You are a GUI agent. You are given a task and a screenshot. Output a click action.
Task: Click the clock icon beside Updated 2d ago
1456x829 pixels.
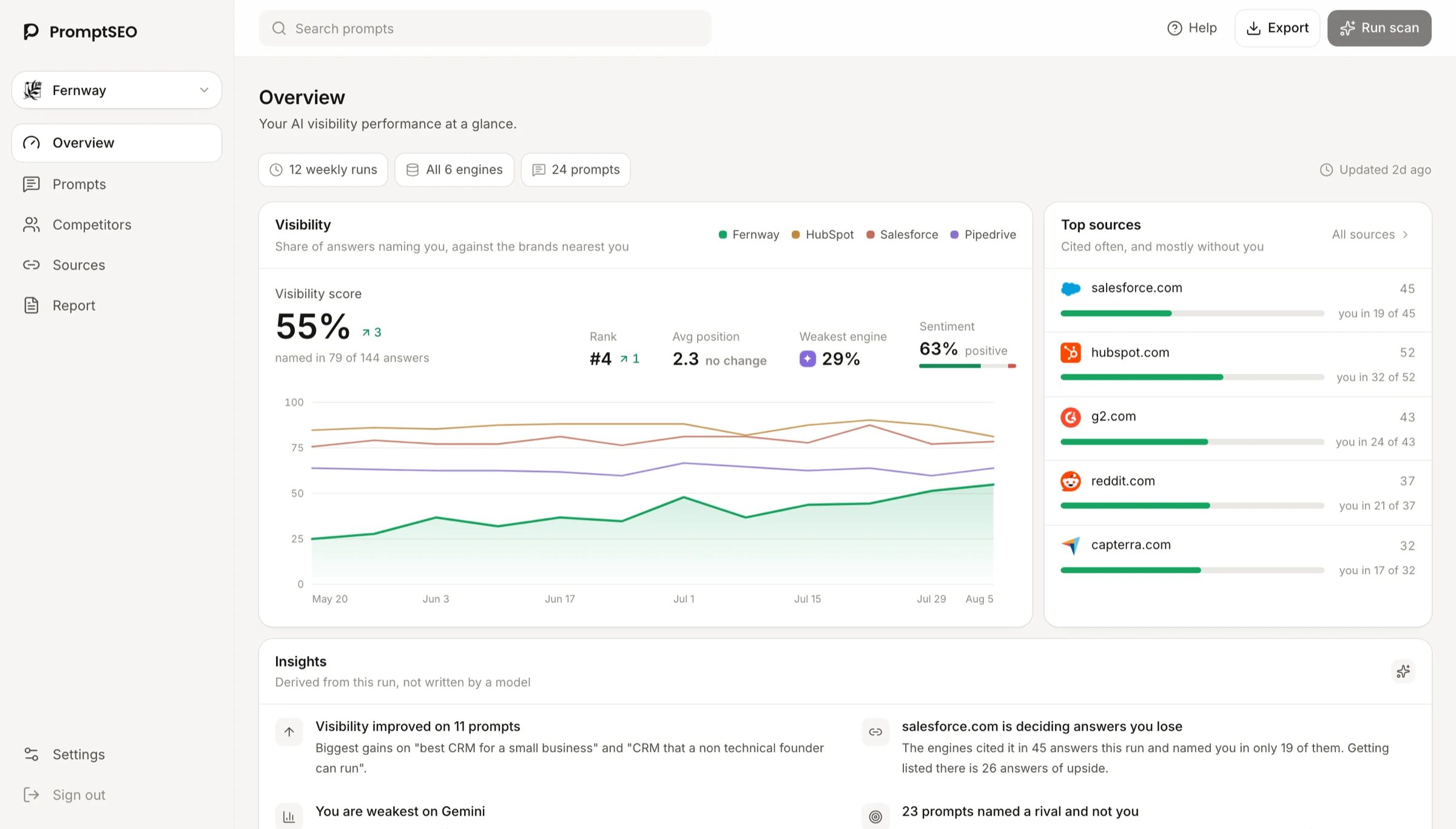click(x=1327, y=170)
